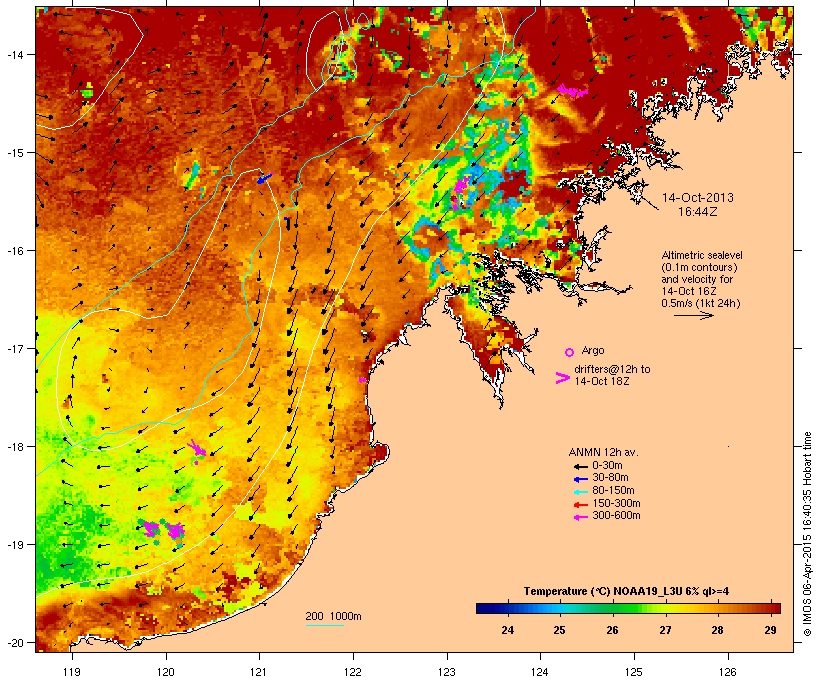
Task: Click the 'ANMN 12h av.' heading
Action: pyautogui.click(x=603, y=452)
